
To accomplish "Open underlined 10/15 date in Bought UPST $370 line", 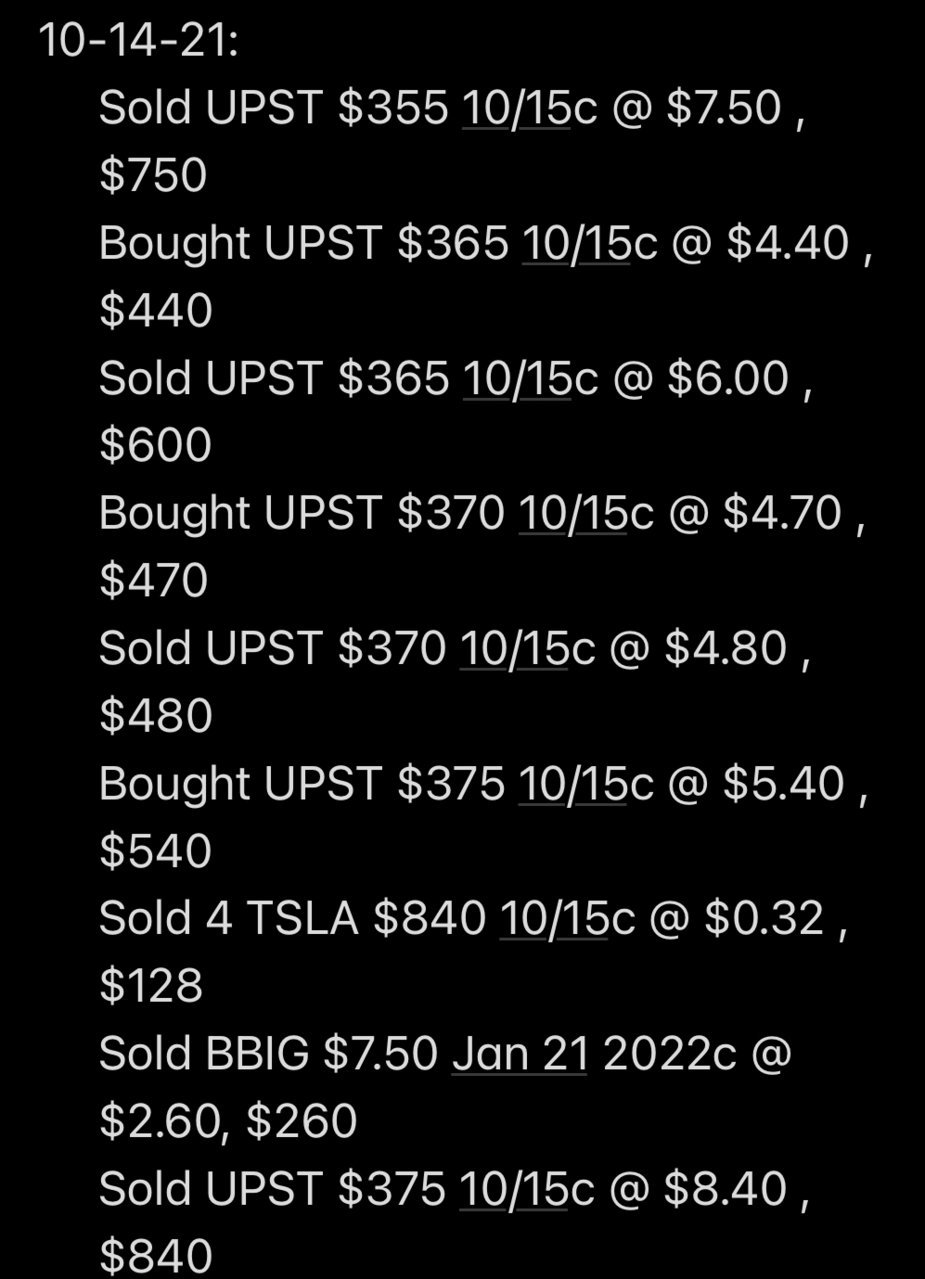I will [x=573, y=512].
